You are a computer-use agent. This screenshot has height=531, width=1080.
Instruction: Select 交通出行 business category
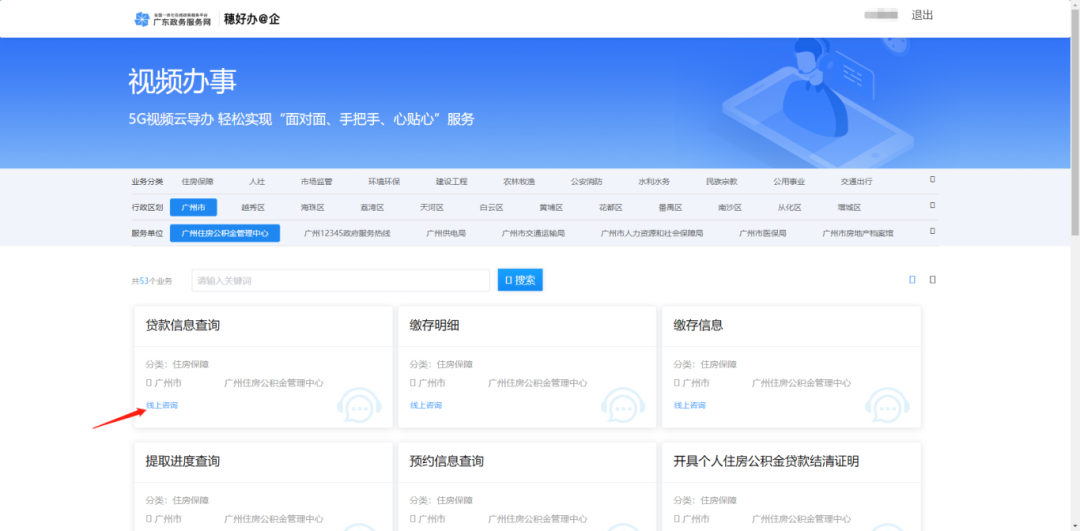(856, 182)
